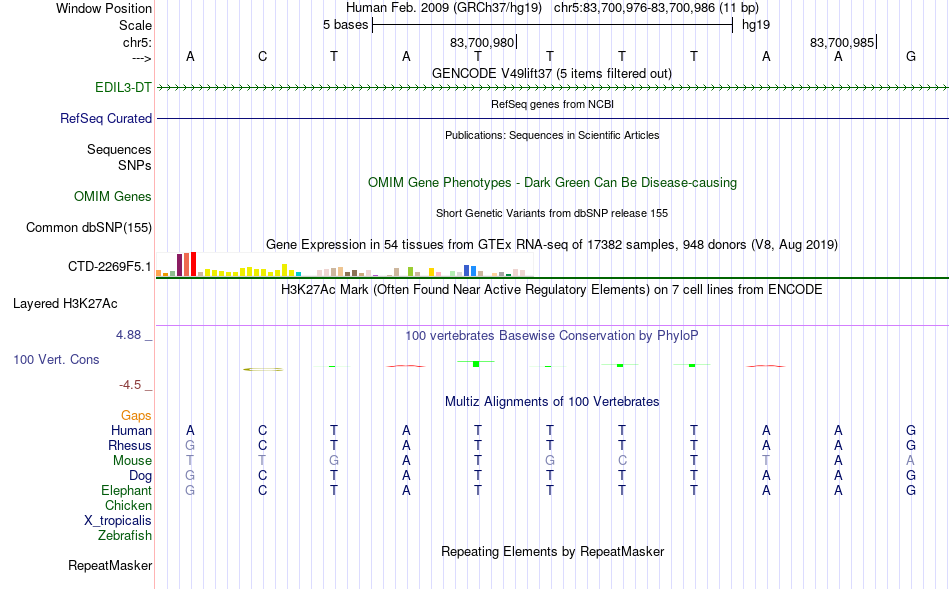Click the Zebrafish species label

[125, 536]
